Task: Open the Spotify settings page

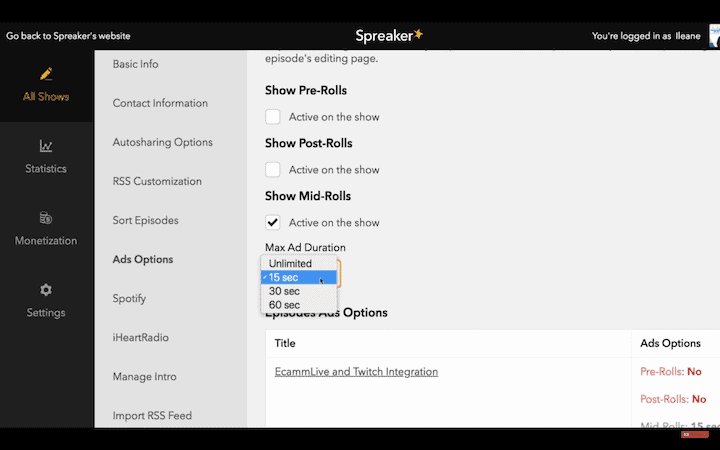Action: (x=129, y=298)
